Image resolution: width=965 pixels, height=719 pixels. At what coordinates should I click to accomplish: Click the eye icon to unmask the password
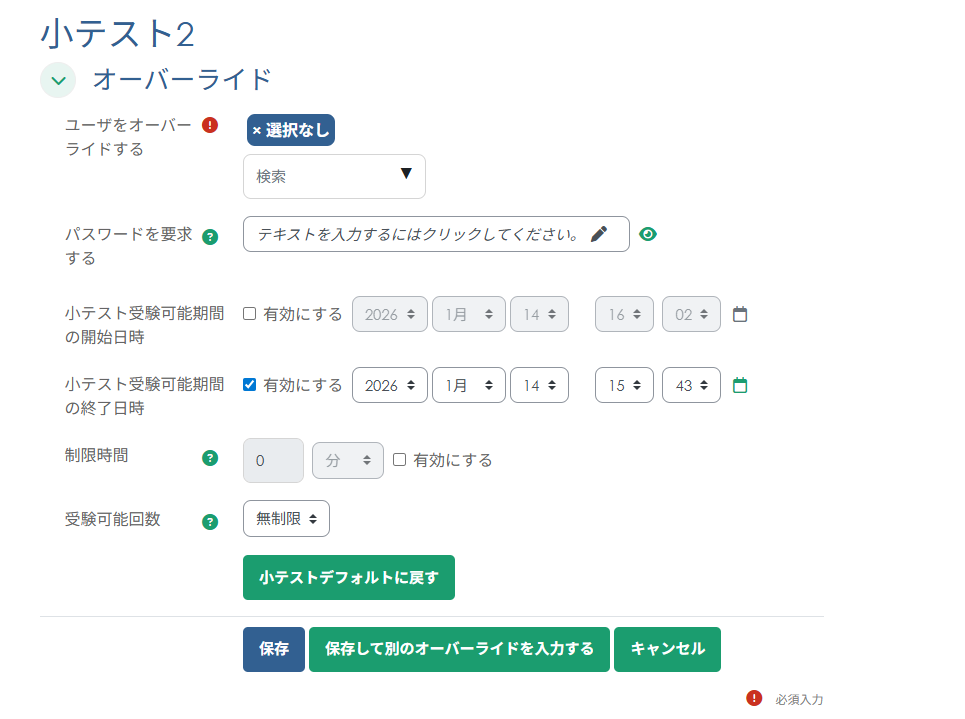click(x=647, y=233)
